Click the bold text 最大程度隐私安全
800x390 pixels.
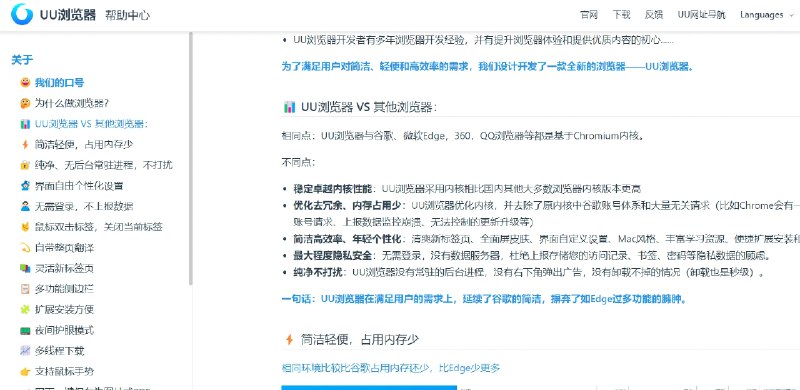tap(333, 255)
